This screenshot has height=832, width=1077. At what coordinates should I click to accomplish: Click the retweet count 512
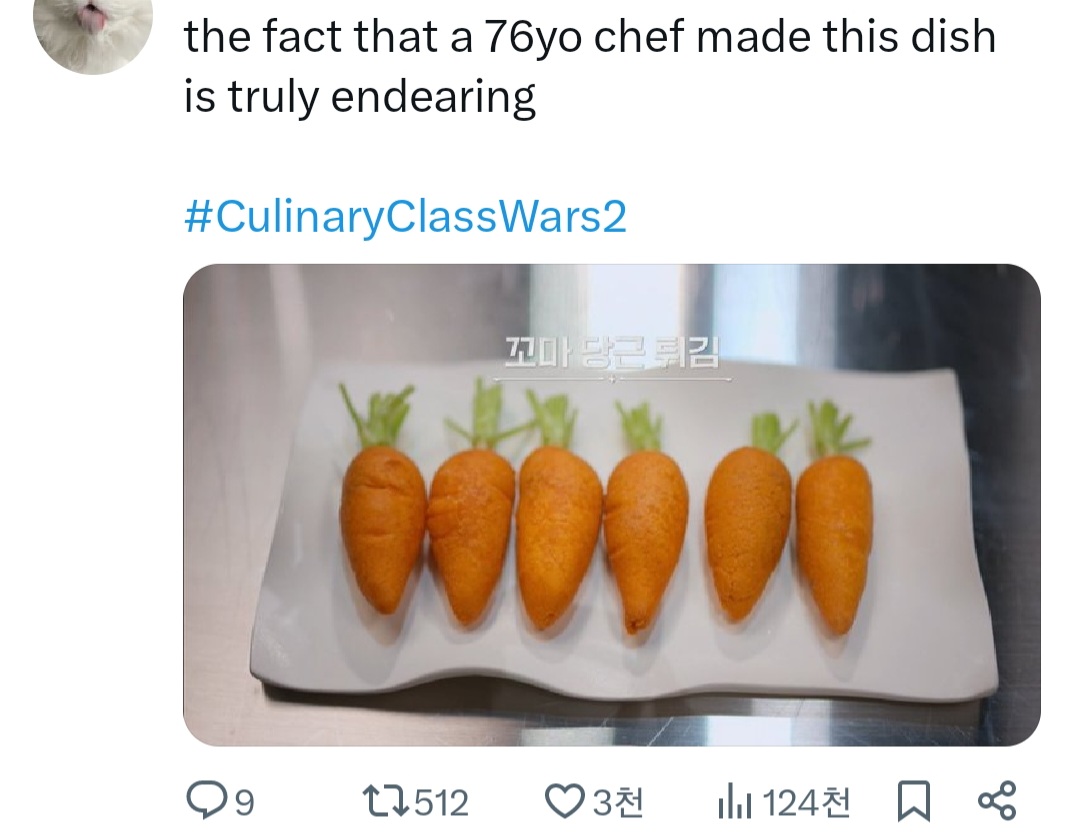click(441, 801)
